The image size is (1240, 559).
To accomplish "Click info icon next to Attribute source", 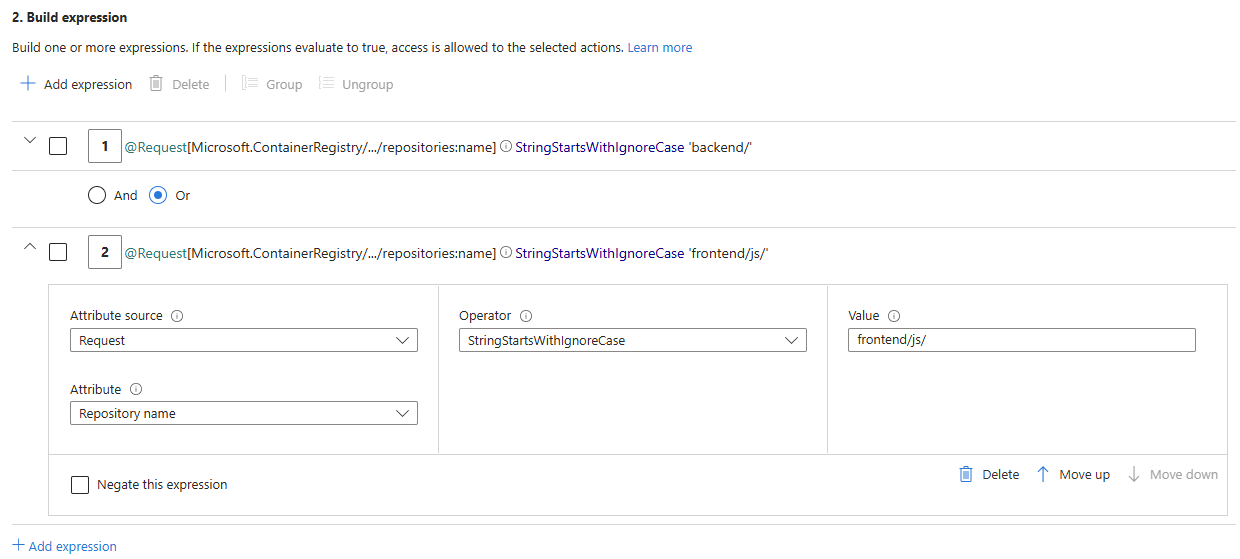I will click(x=177, y=316).
